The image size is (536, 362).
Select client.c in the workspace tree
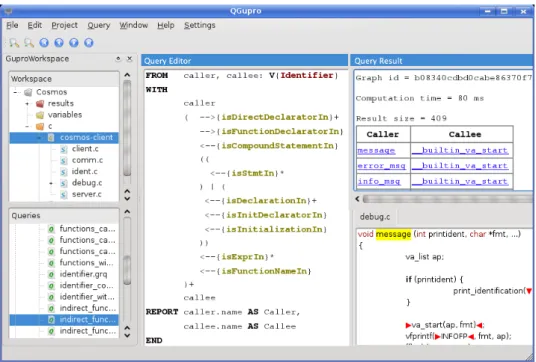pos(85,149)
